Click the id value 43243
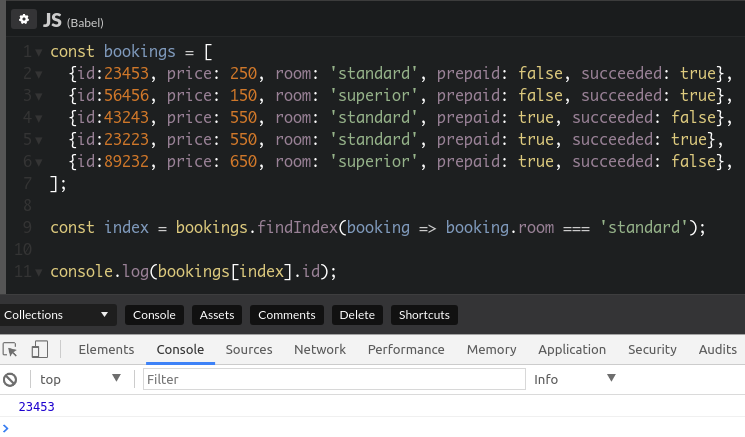745x437 pixels. (x=126, y=117)
